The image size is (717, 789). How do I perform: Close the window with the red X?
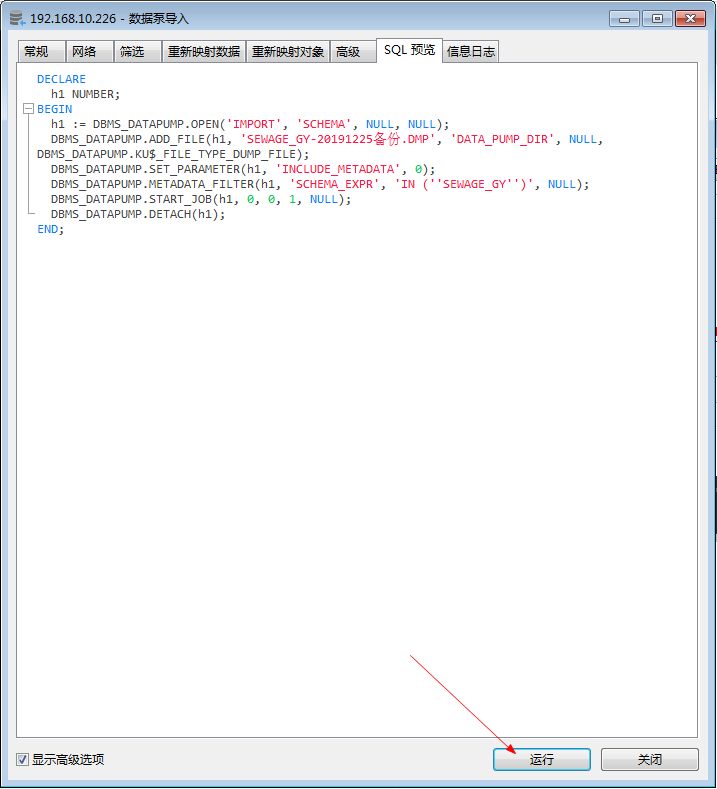point(690,19)
